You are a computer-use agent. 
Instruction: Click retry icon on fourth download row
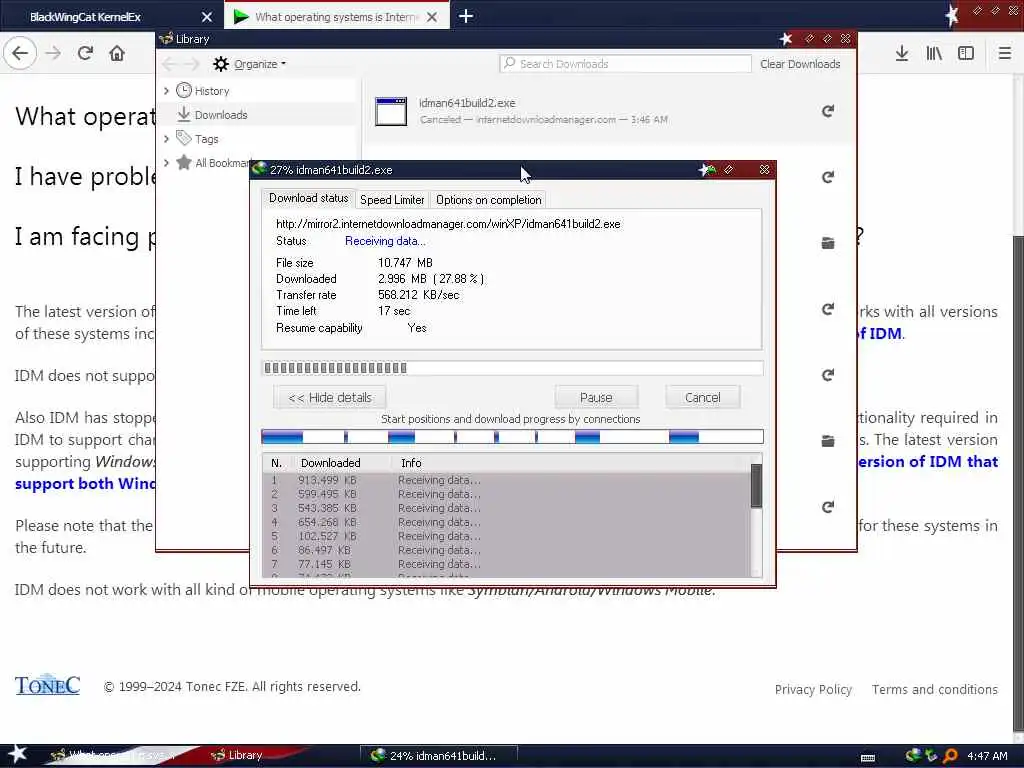[x=827, y=309]
